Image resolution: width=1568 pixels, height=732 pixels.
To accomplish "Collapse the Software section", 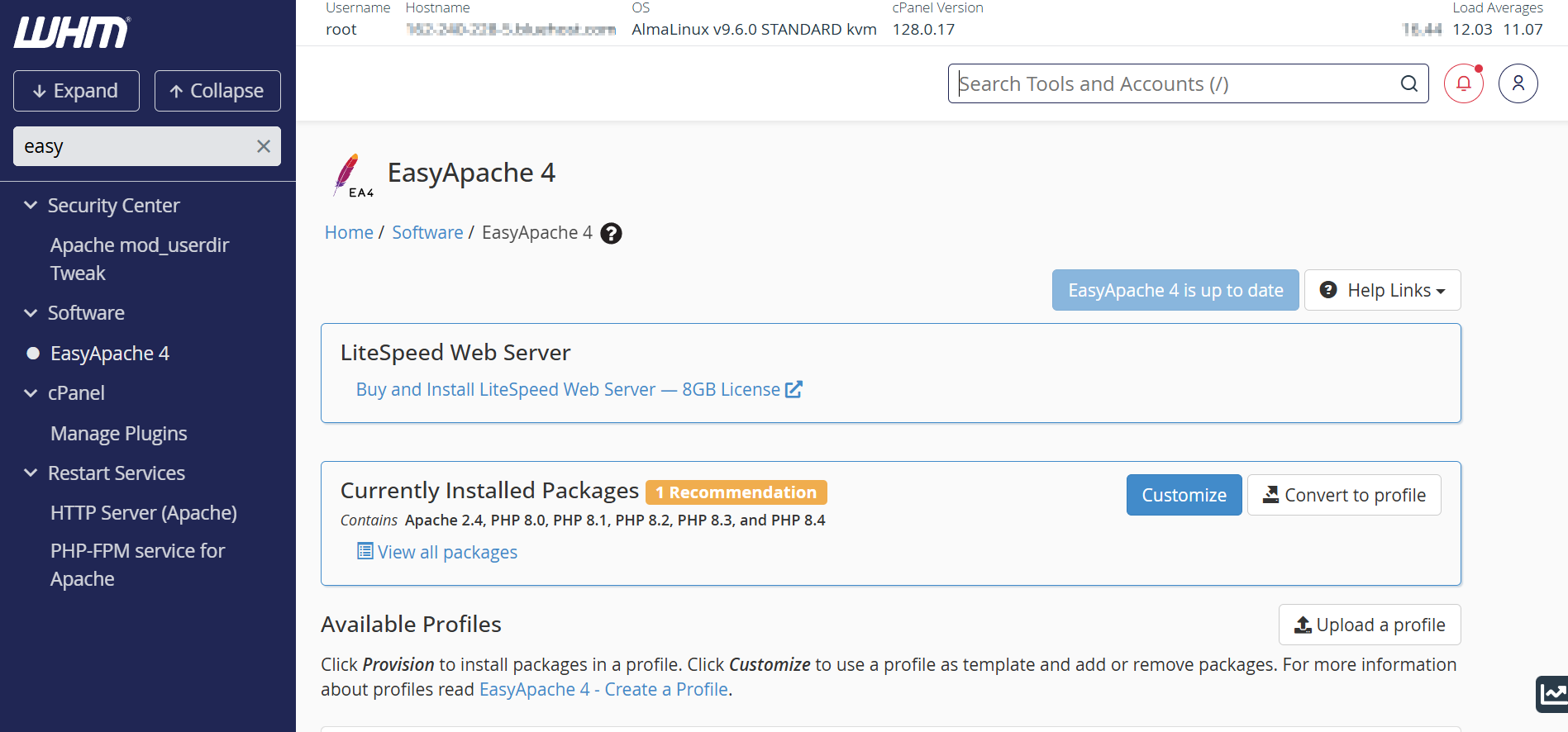I will click(31, 313).
